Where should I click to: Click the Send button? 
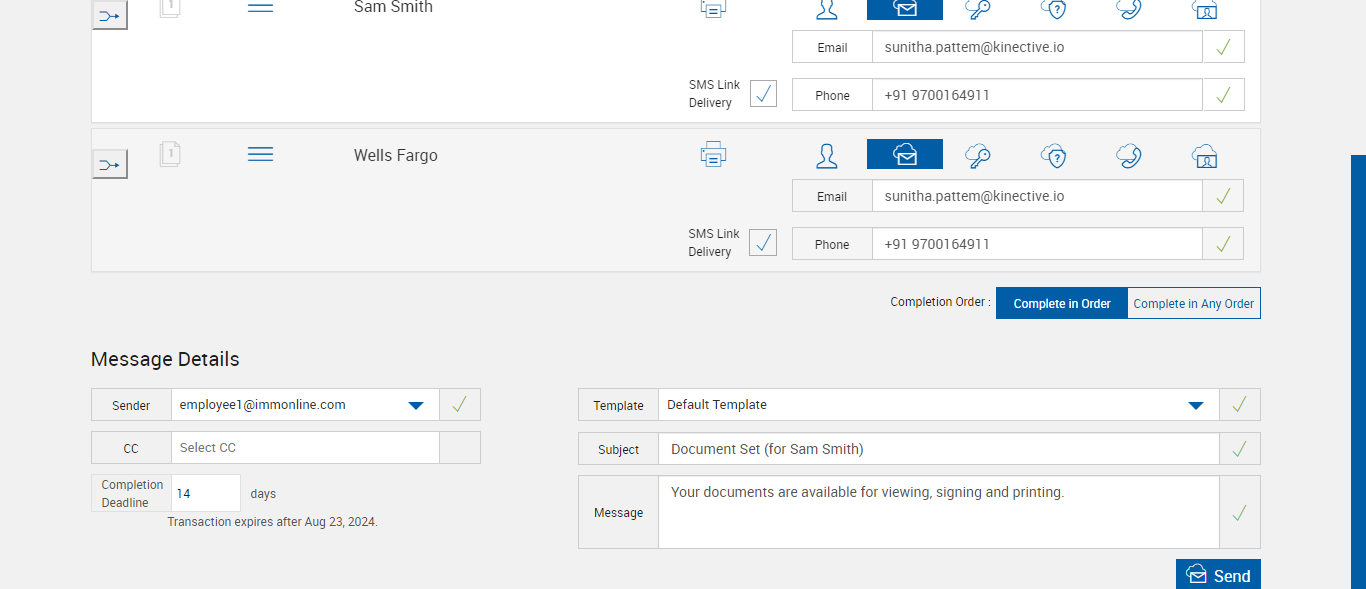pyautogui.click(x=1218, y=575)
